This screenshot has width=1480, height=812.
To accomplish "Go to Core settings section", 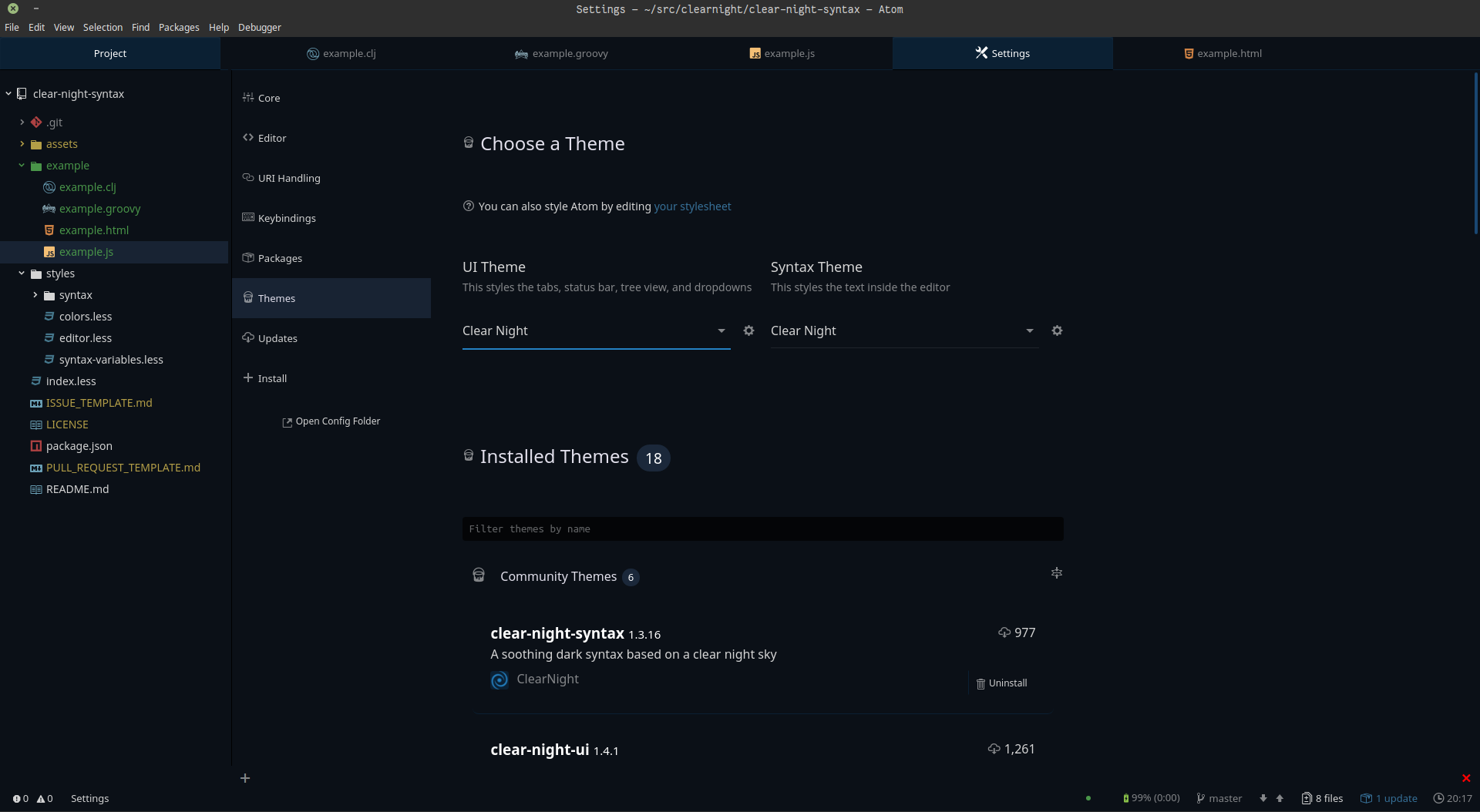I will click(x=331, y=98).
